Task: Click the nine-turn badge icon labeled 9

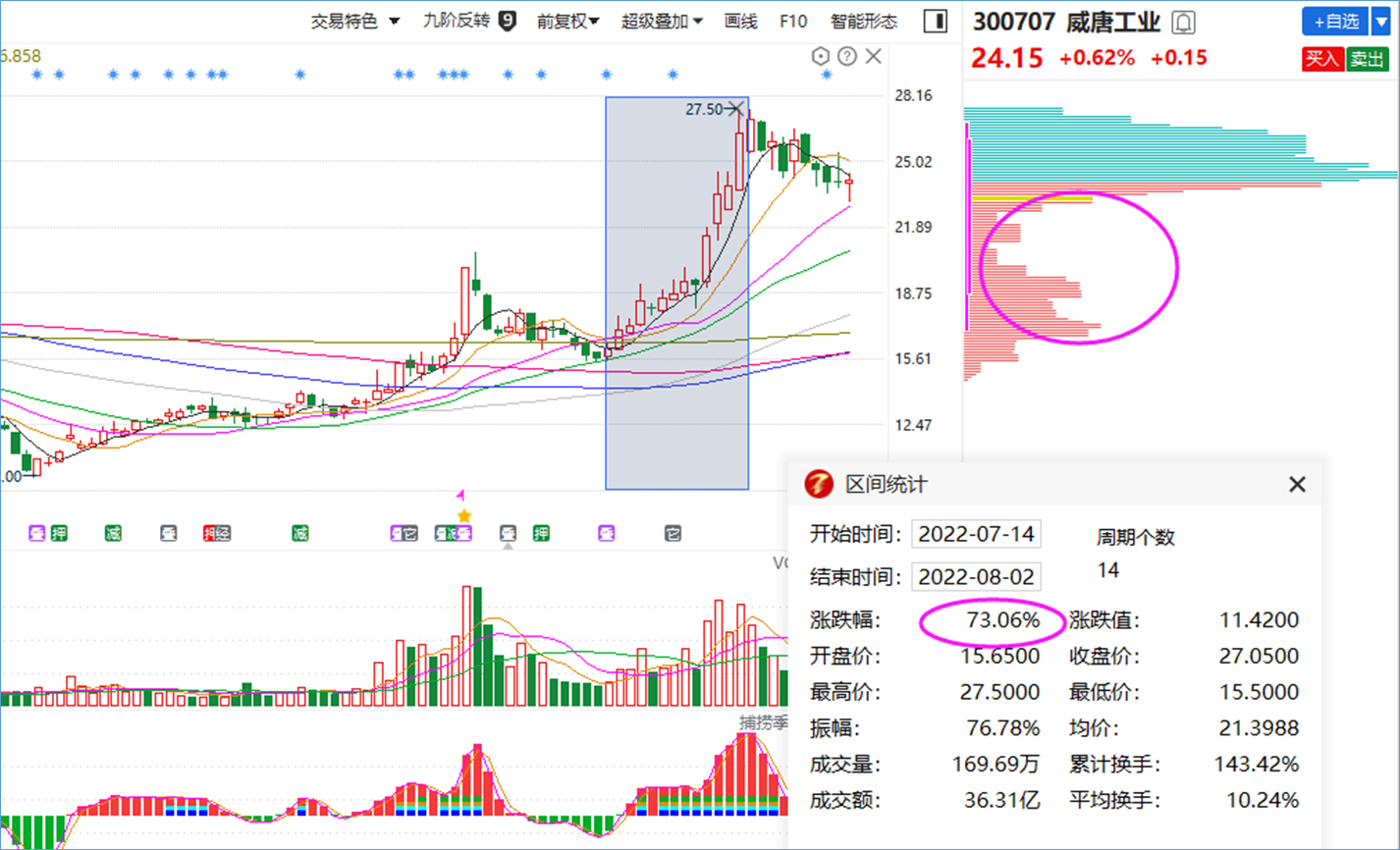Action: (x=508, y=21)
